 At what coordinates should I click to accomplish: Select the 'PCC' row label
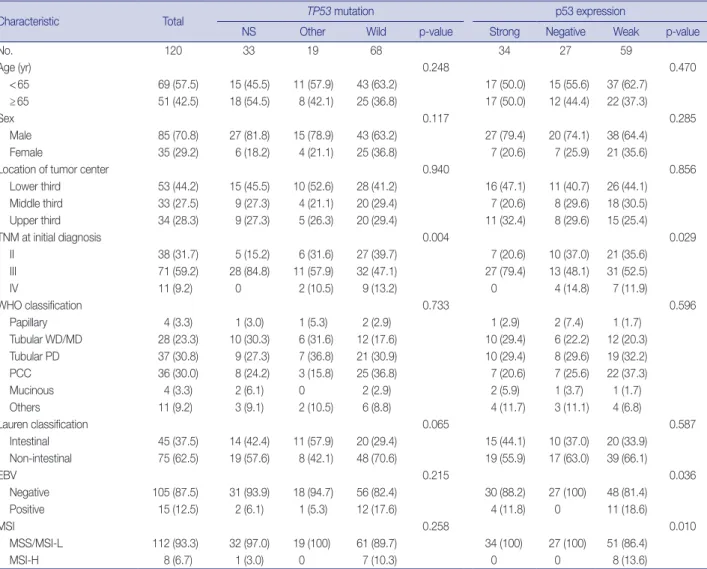point(20,373)
